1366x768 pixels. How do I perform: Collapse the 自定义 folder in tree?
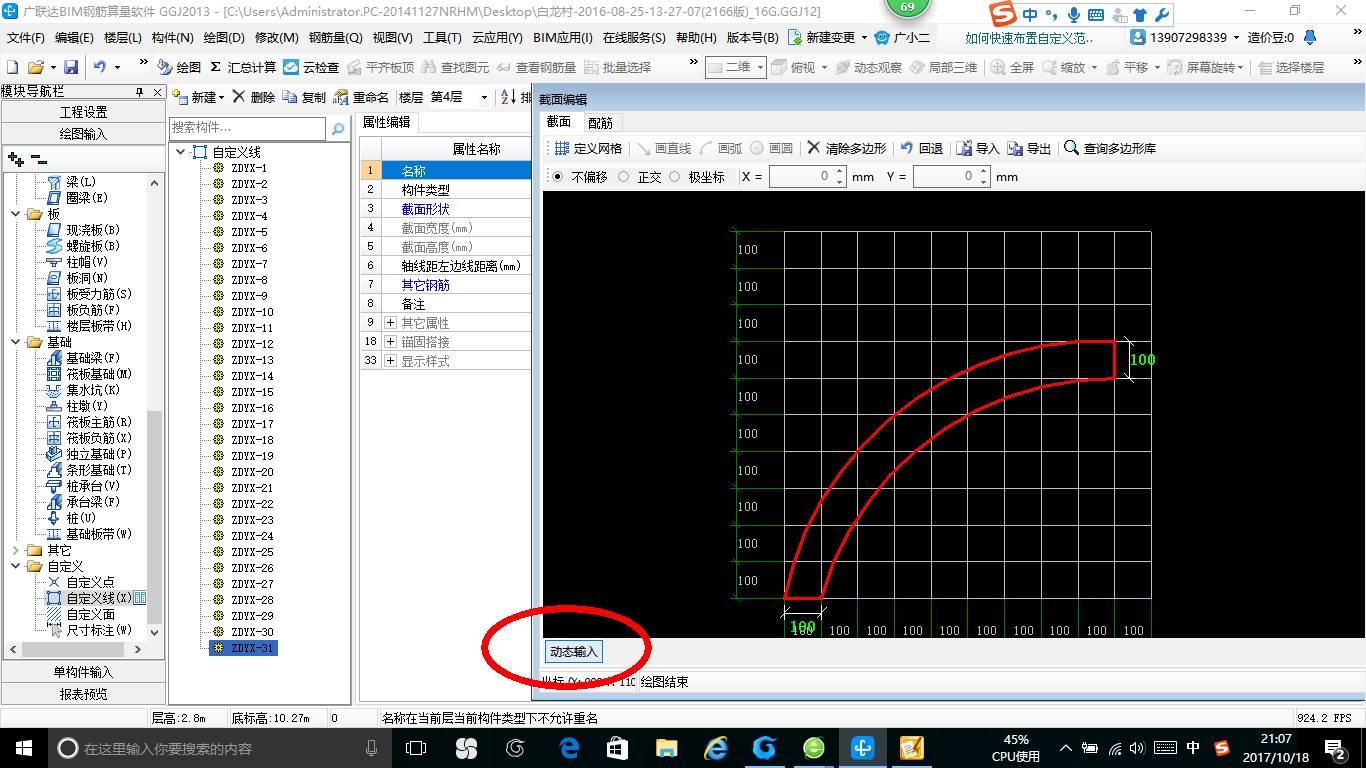pyautogui.click(x=16, y=566)
